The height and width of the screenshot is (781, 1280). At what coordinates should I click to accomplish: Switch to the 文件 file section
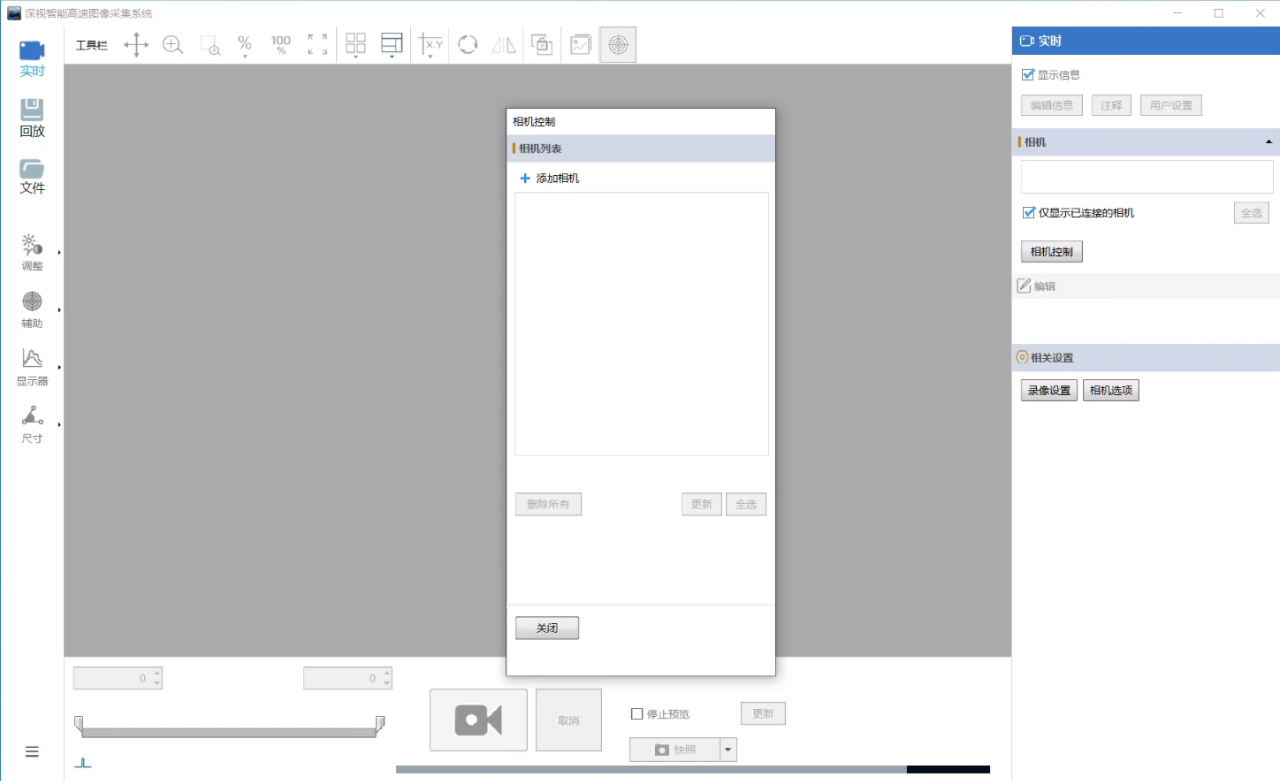point(32,176)
